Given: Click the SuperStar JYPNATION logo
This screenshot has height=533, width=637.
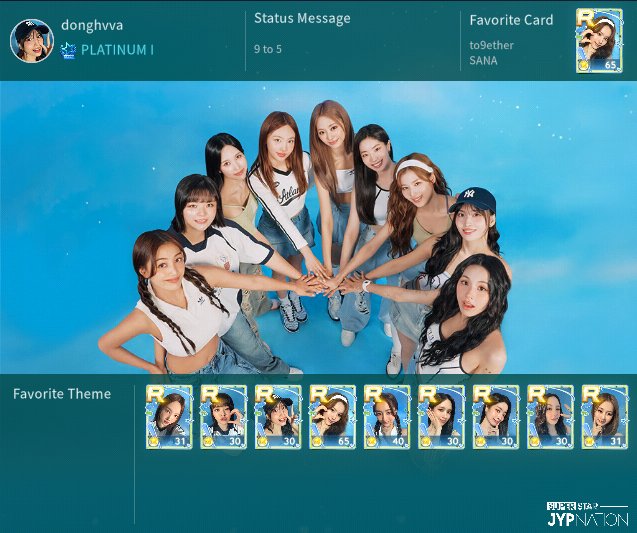Looking at the screenshot, I should pyautogui.click(x=588, y=514).
